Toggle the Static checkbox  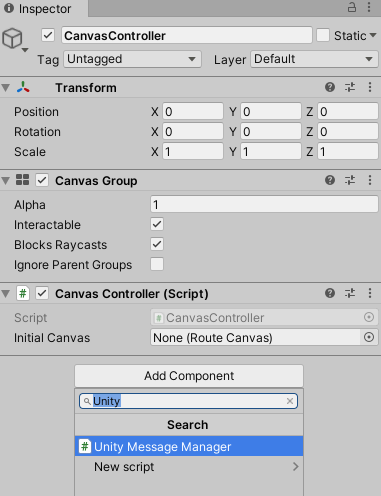(323, 35)
